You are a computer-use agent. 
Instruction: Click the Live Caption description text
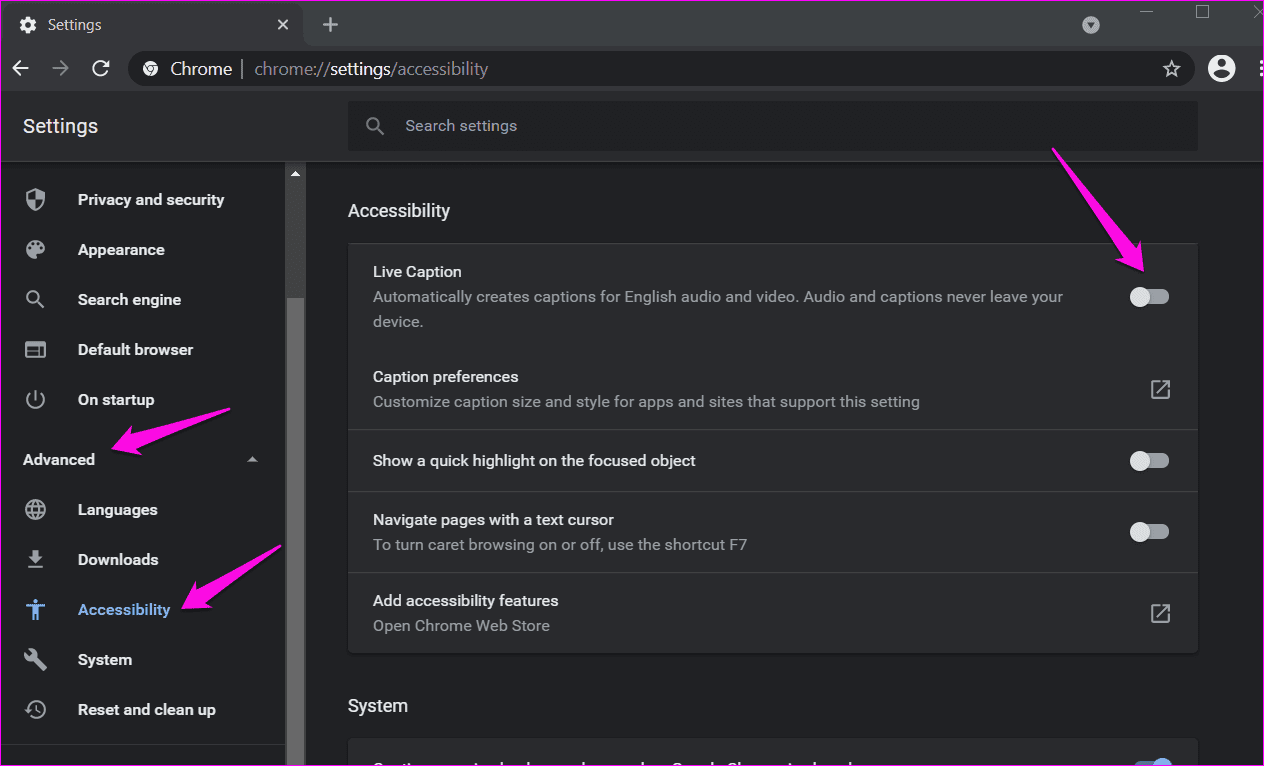tap(718, 309)
